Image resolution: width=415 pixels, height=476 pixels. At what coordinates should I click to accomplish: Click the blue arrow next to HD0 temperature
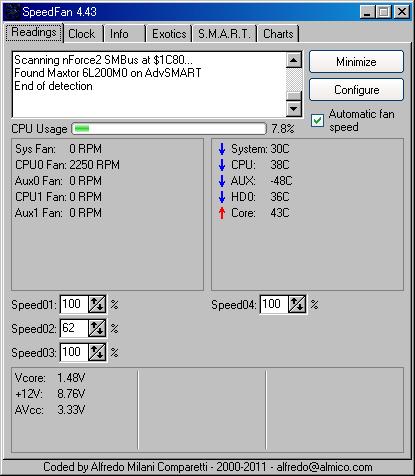point(222,197)
